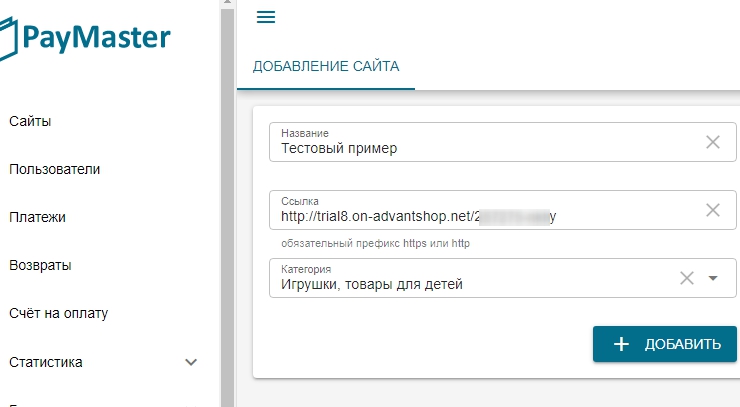The height and width of the screenshot is (407, 740).
Task: Open the Платежи sidebar item
Action: tap(37, 218)
